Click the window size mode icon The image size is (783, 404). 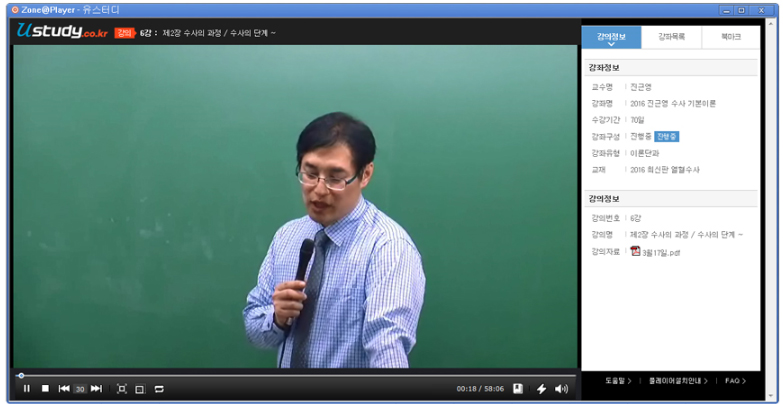140,388
